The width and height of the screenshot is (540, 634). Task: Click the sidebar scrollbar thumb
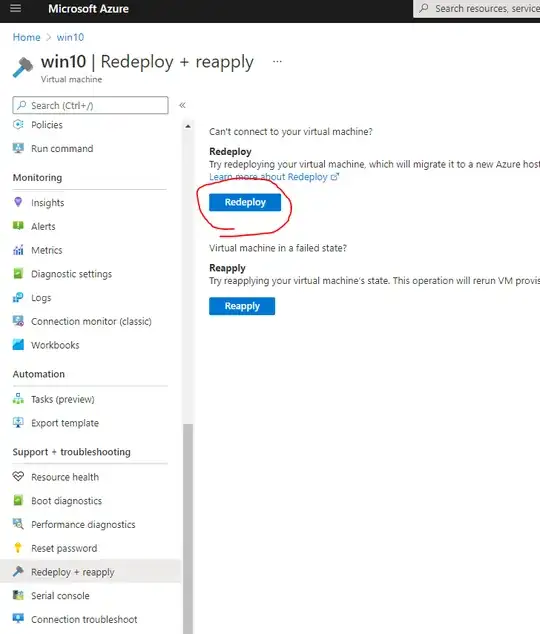coord(188,529)
